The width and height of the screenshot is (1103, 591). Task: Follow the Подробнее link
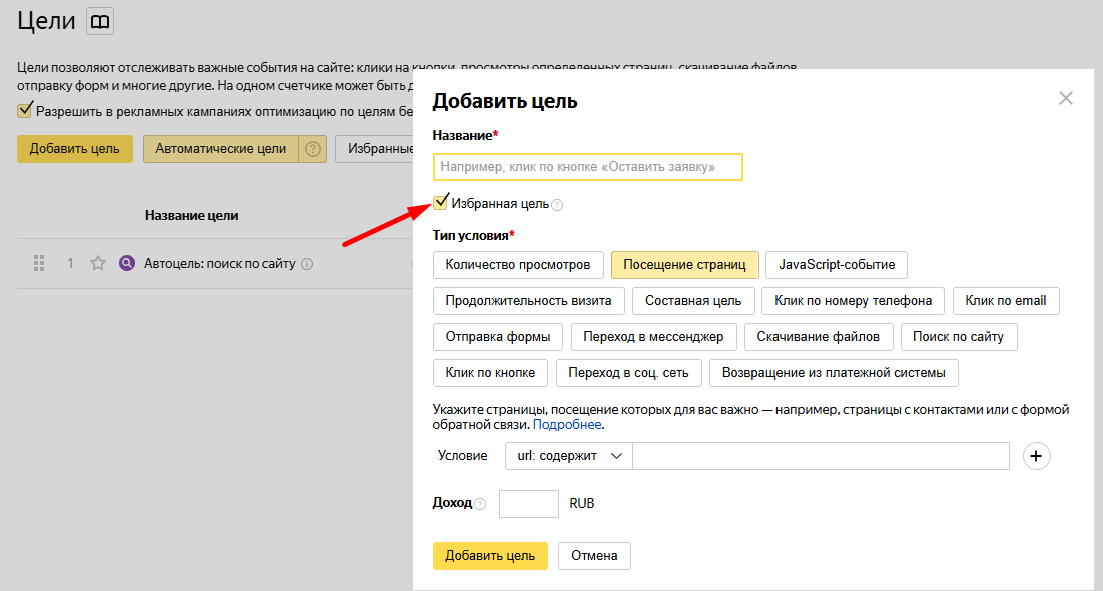pos(567,425)
